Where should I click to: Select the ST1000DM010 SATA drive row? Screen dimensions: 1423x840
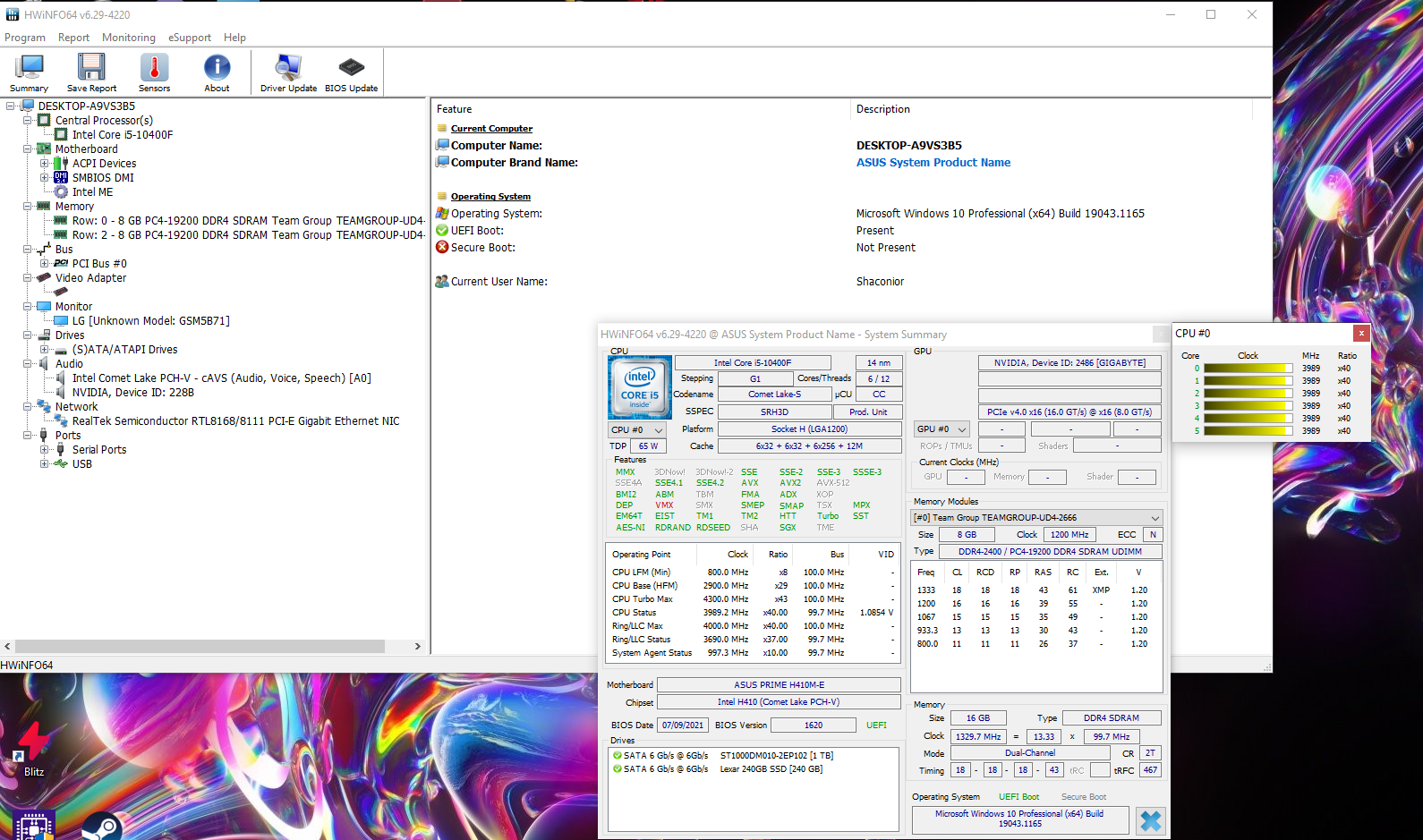tap(753, 756)
